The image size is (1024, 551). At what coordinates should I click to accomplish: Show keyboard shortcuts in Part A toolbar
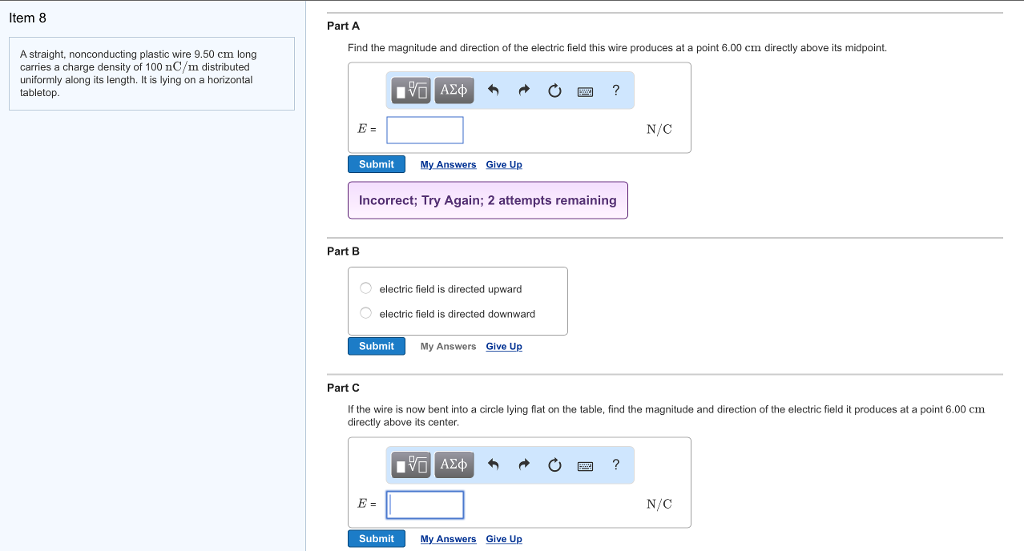point(586,91)
